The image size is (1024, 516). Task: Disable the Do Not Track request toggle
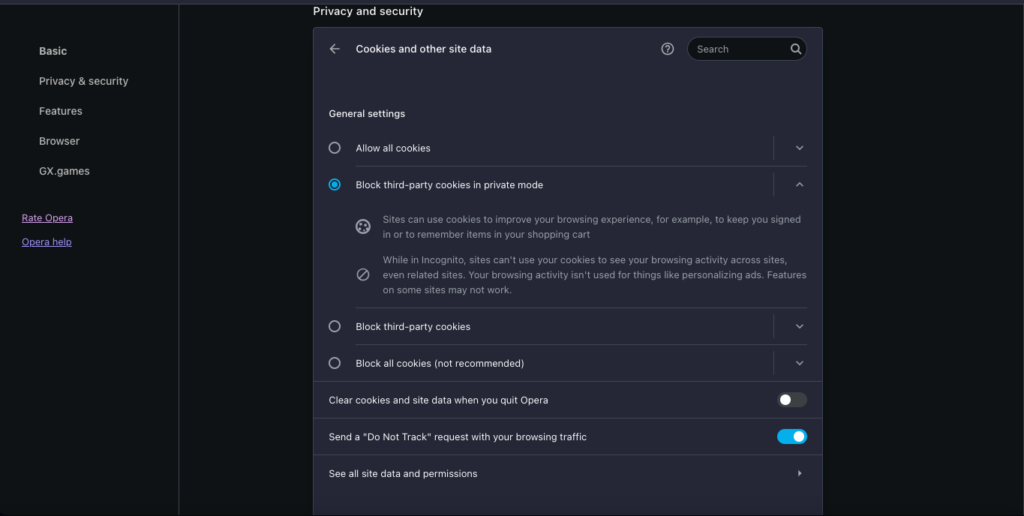(792, 436)
